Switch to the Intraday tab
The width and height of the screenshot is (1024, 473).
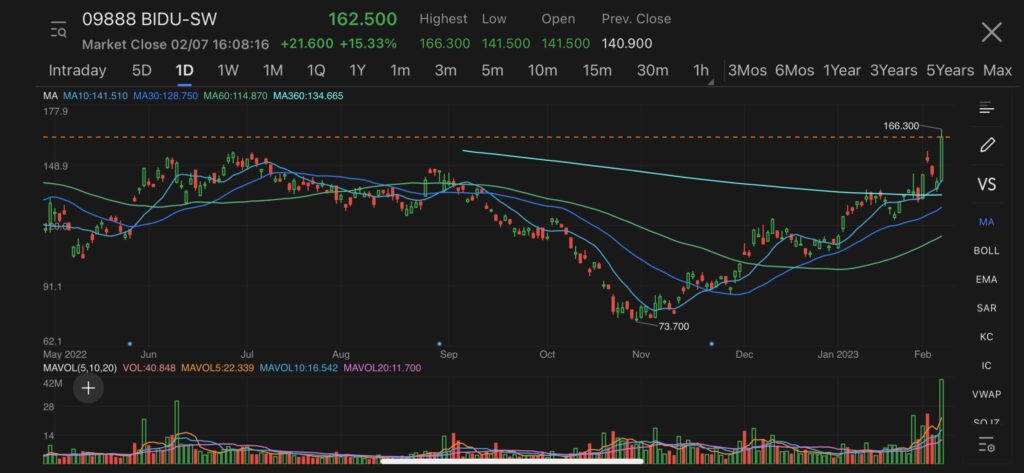pos(77,70)
